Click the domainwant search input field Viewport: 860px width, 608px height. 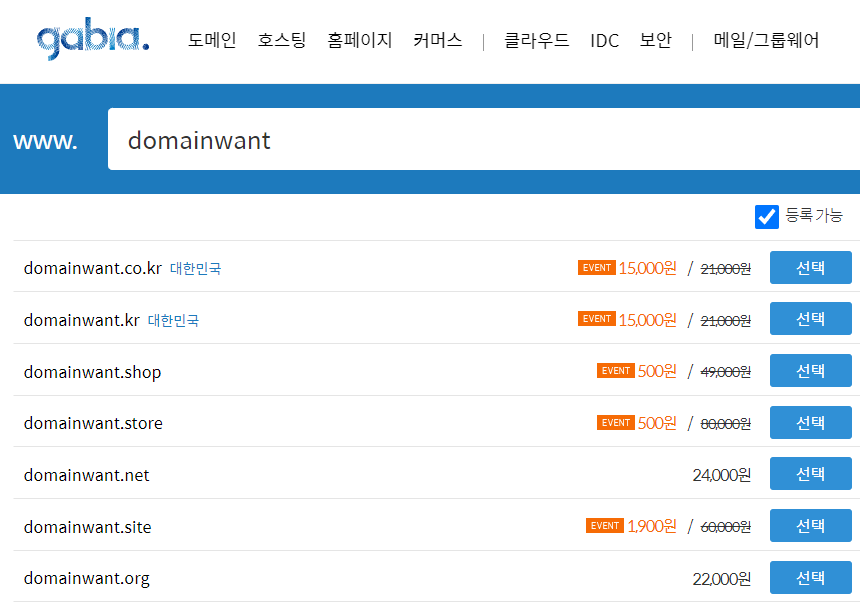pyautogui.click(x=484, y=139)
